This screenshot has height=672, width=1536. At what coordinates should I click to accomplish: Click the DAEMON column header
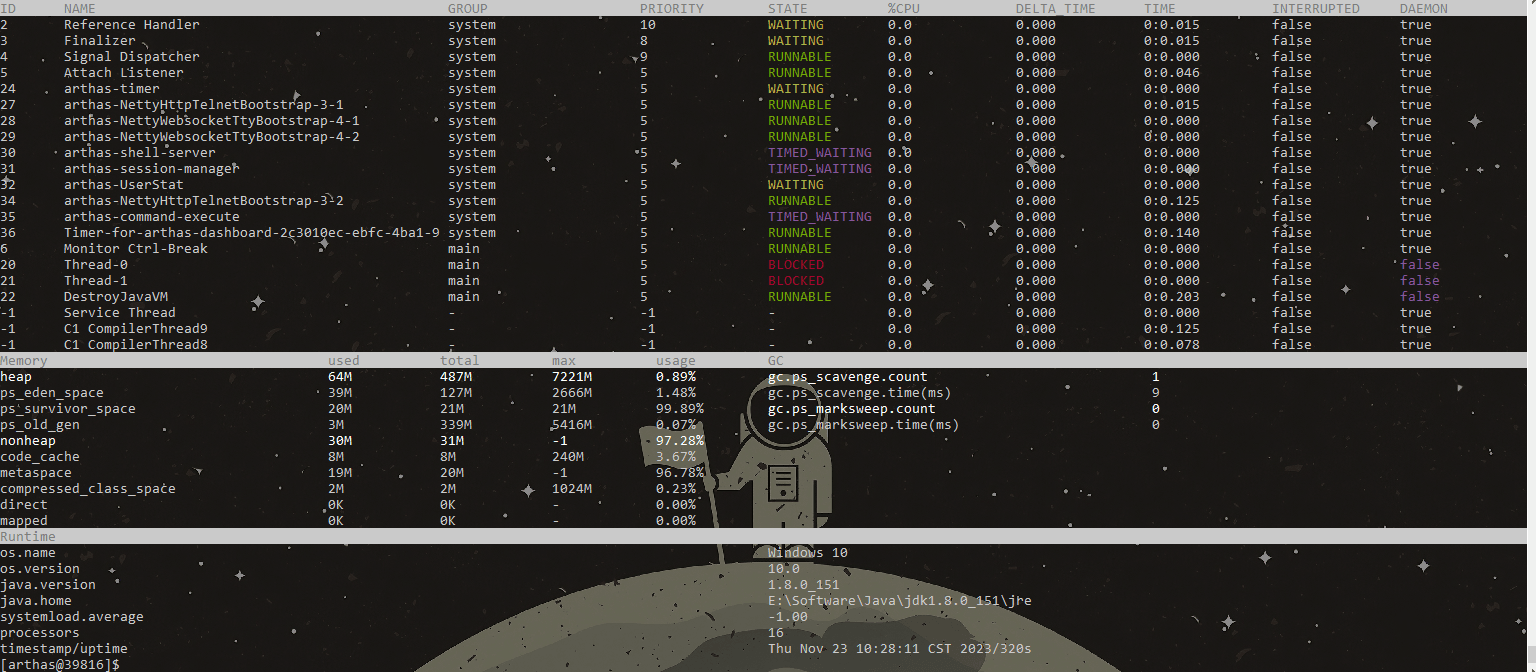point(1424,9)
